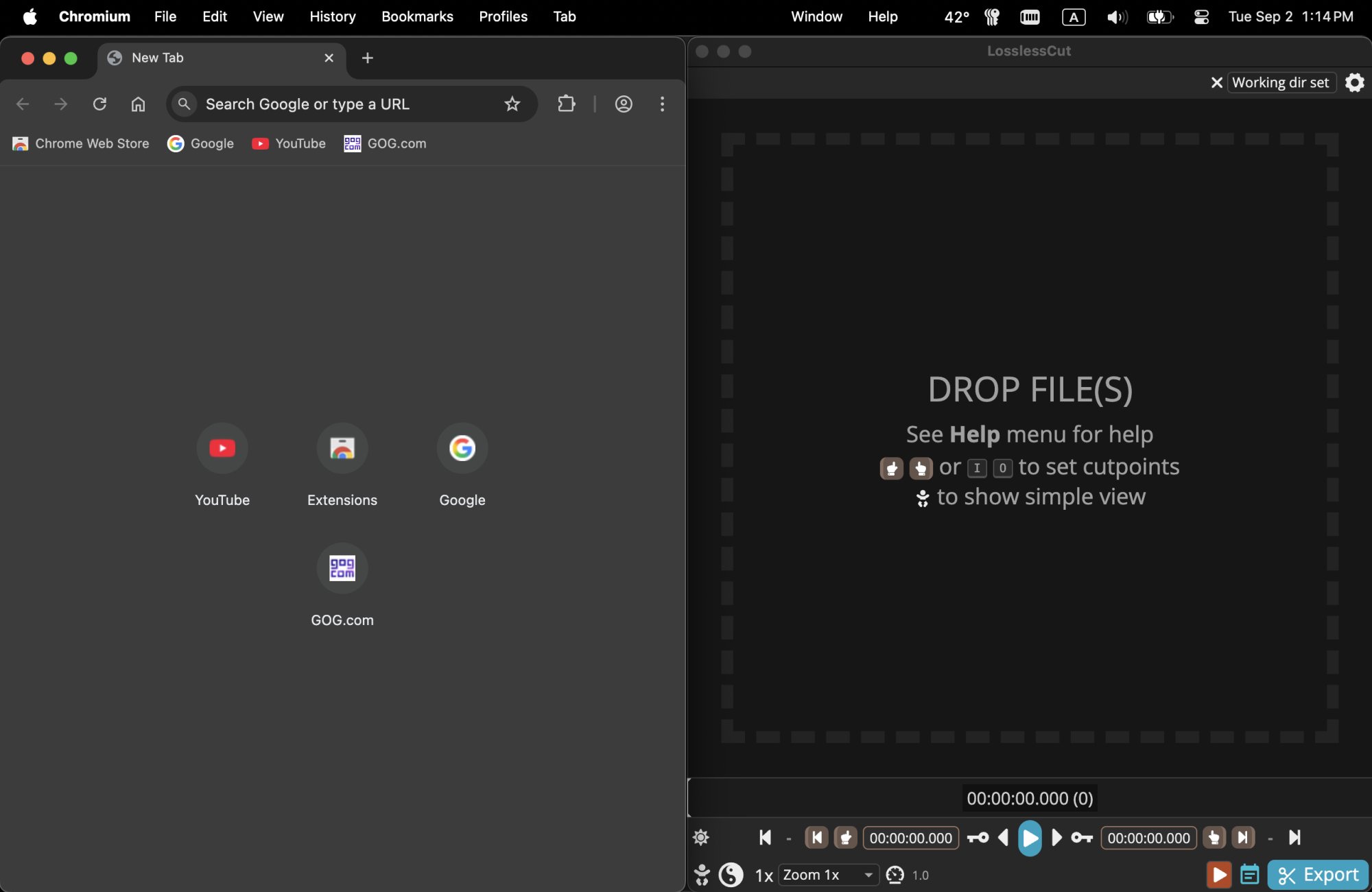This screenshot has width=1372, height=892.
Task: Set cut end at current position
Action: click(x=1214, y=838)
